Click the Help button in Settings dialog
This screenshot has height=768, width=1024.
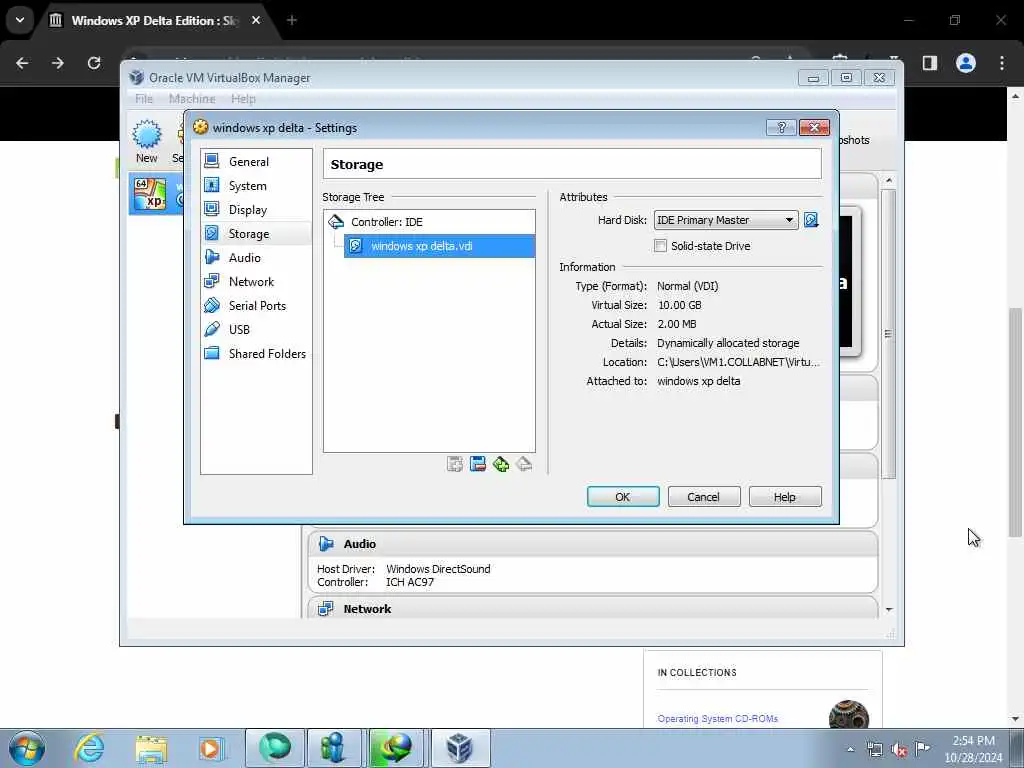point(785,497)
